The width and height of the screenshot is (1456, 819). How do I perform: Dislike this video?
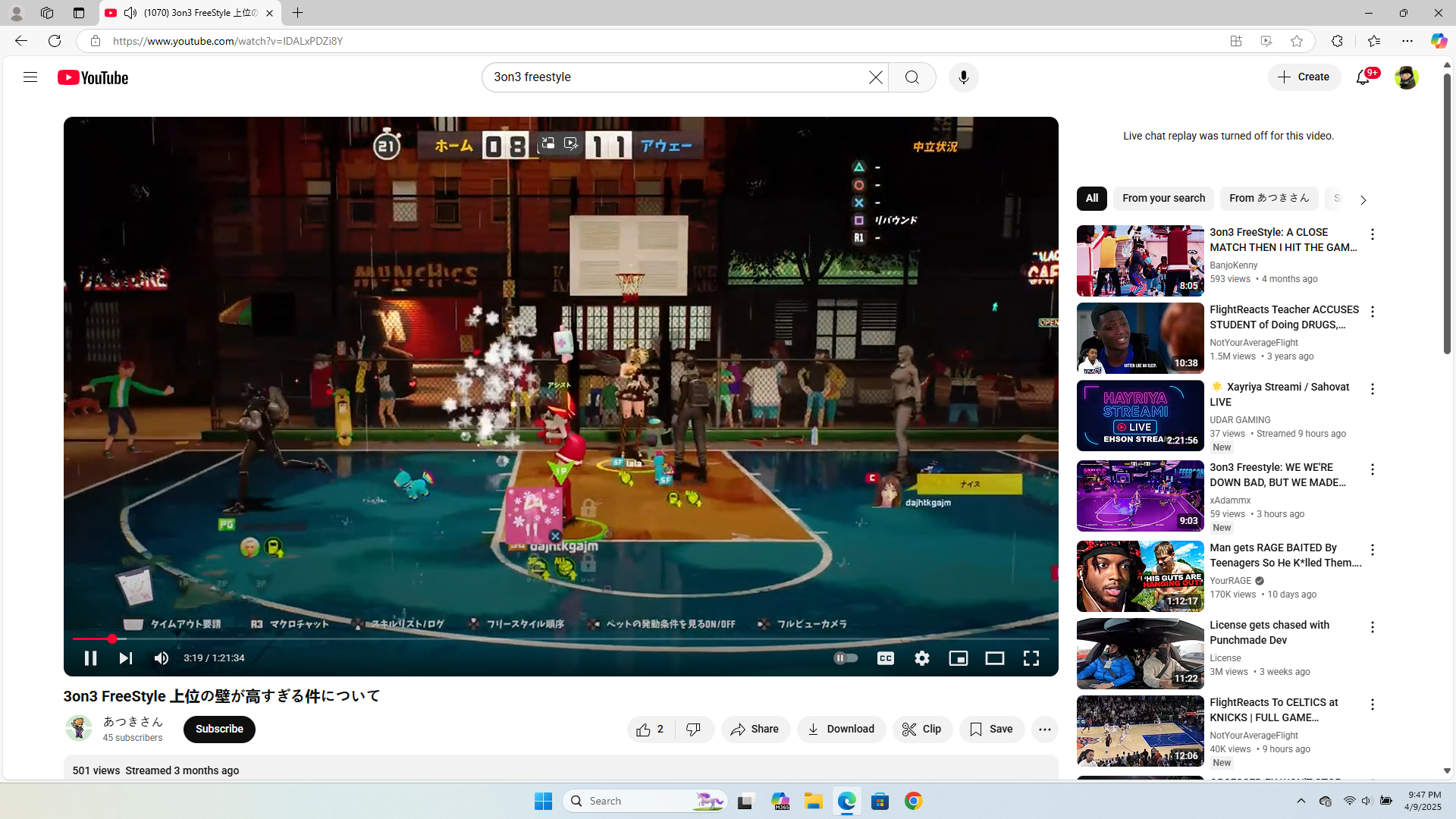(x=694, y=730)
